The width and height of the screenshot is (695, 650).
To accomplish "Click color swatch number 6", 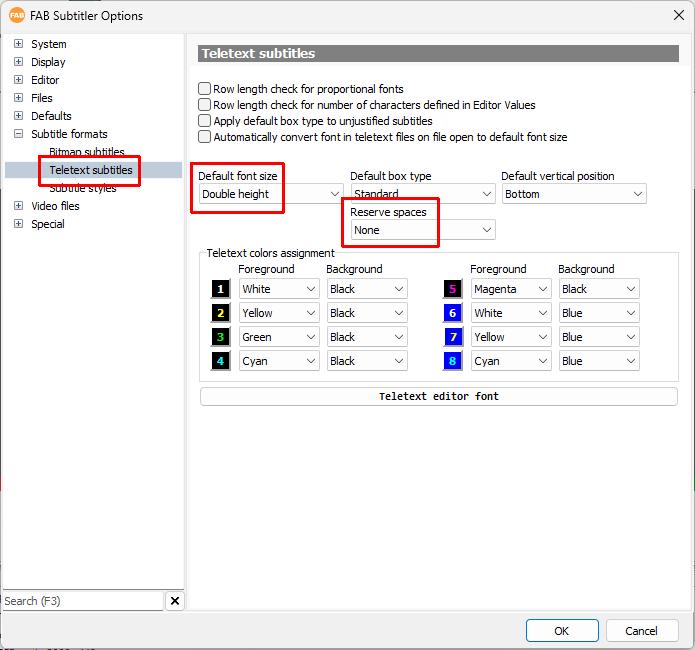I will [453, 313].
